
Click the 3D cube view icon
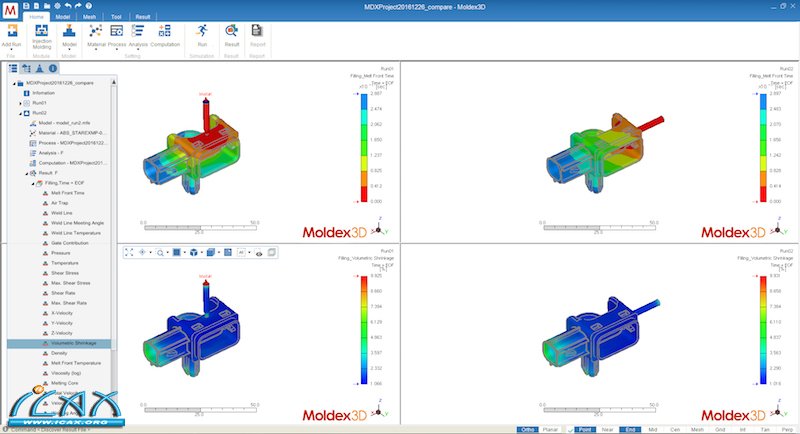[194, 252]
